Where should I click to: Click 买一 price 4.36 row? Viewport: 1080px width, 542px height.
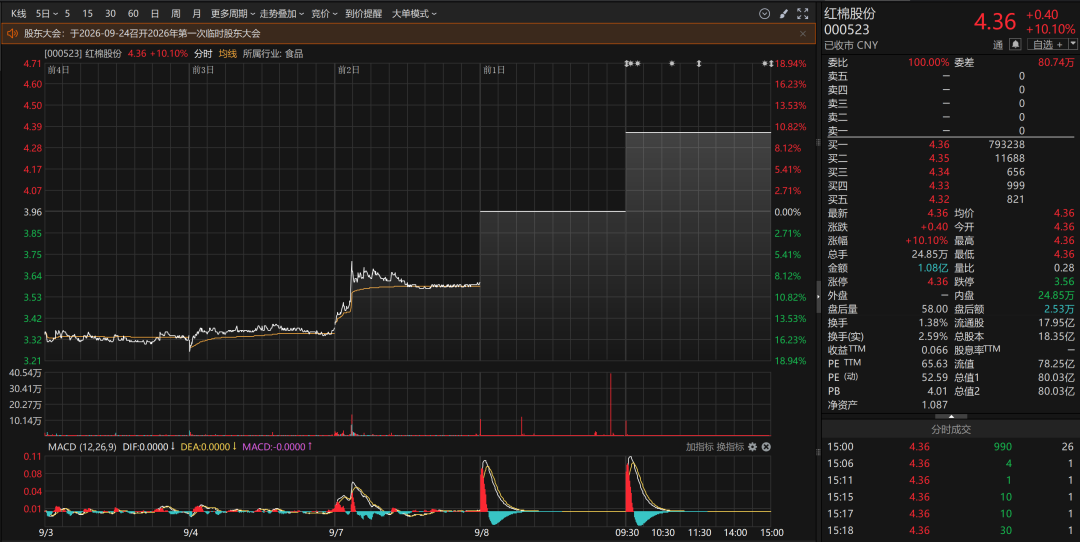(951, 145)
